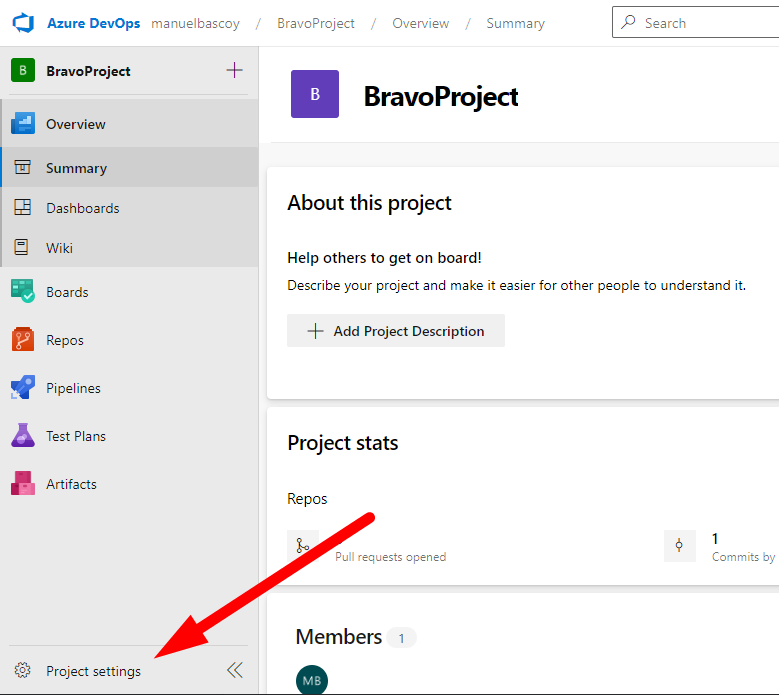Click the Azure DevOps logo icon

coord(23,23)
